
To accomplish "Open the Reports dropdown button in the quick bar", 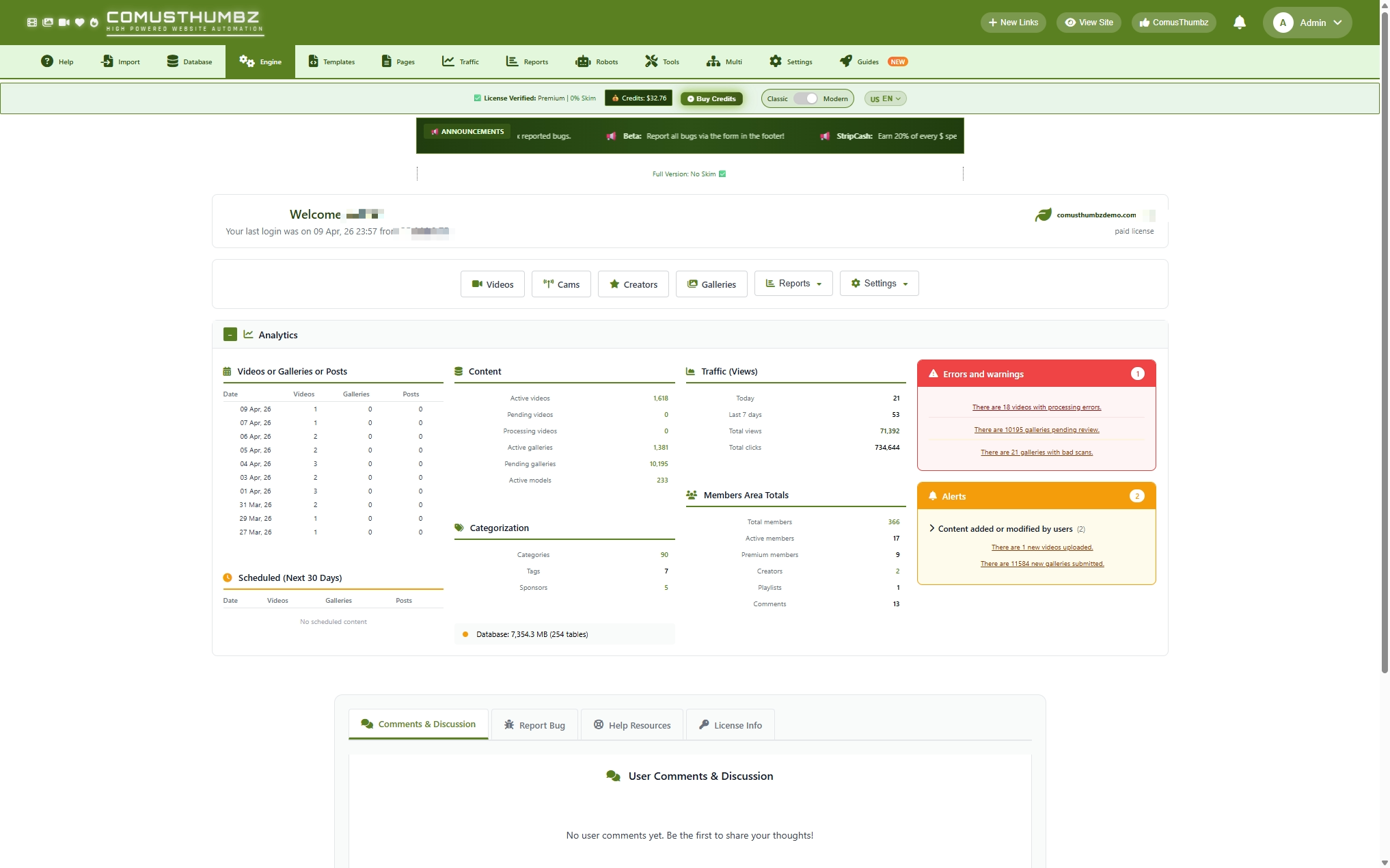I will pyautogui.click(x=793, y=284).
